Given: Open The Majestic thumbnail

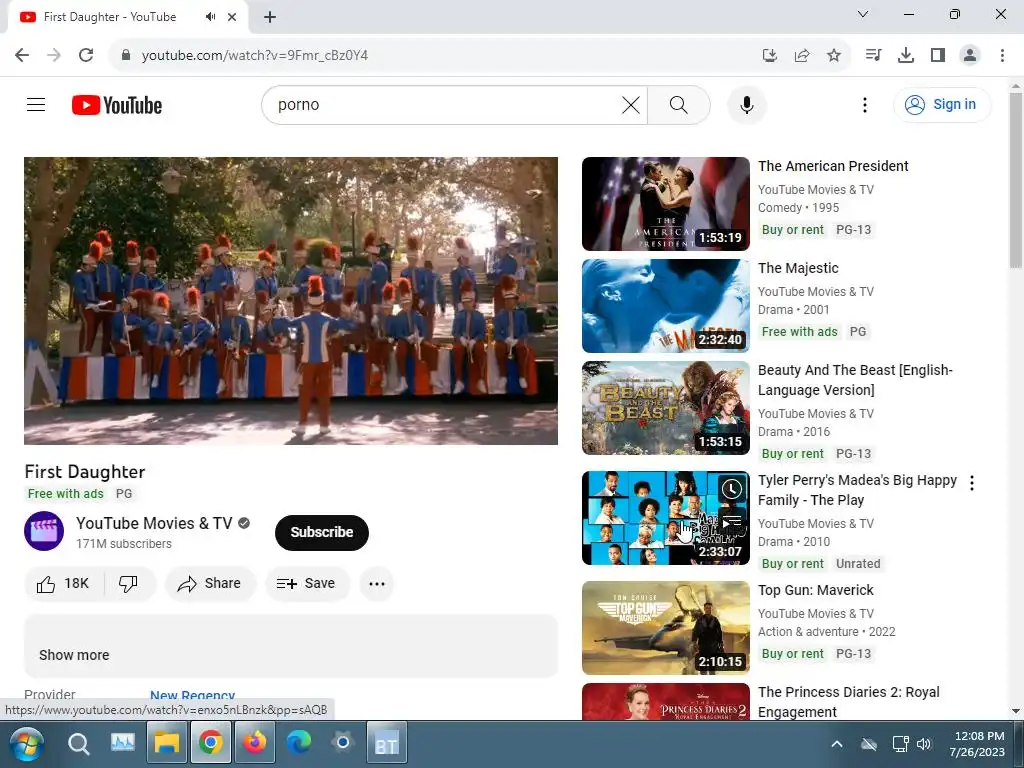Looking at the screenshot, I should click(665, 306).
